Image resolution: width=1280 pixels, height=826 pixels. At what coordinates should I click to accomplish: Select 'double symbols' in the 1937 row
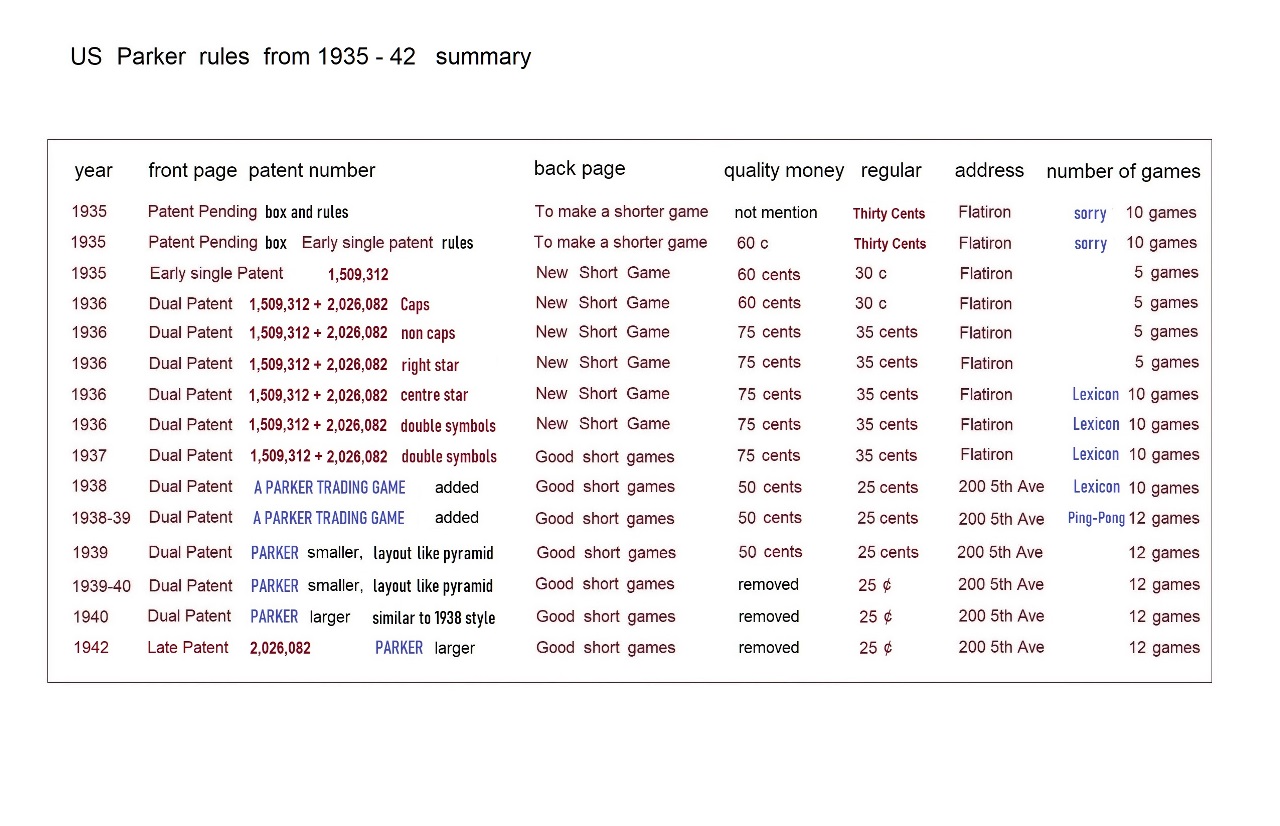[449, 457]
